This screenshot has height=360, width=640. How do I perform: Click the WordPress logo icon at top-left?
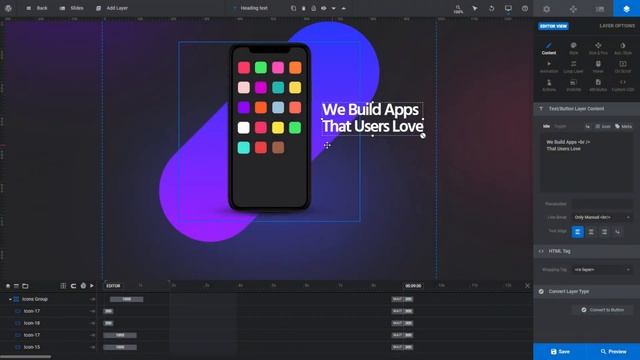click(8, 8)
